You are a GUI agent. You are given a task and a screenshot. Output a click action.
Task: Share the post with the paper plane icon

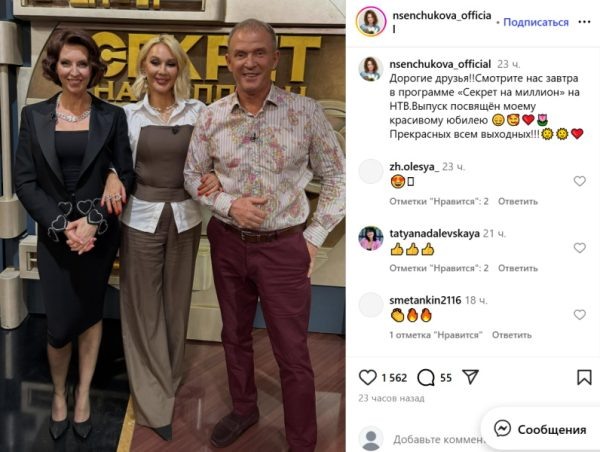[x=470, y=377]
